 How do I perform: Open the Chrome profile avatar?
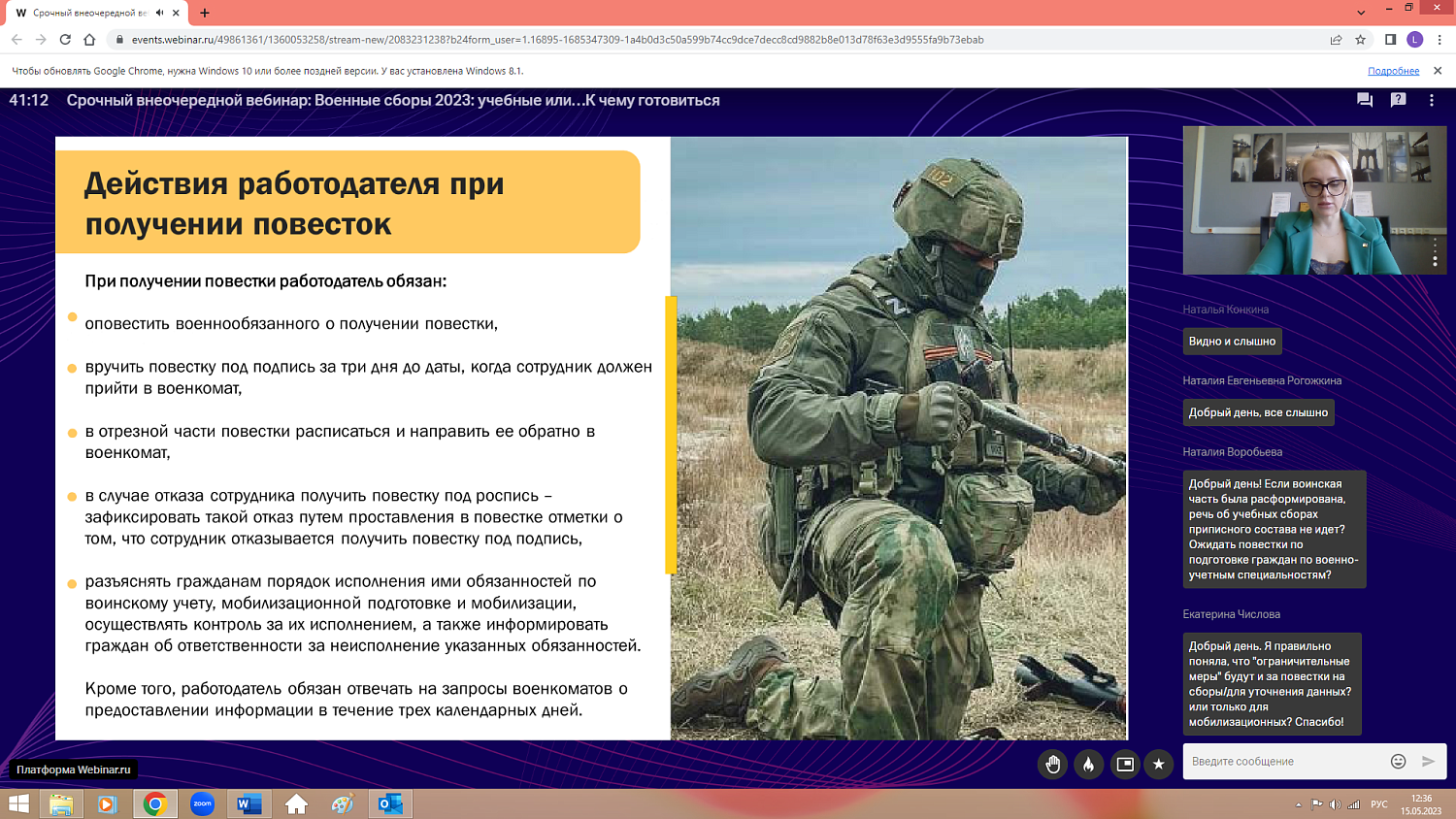click(x=1414, y=40)
